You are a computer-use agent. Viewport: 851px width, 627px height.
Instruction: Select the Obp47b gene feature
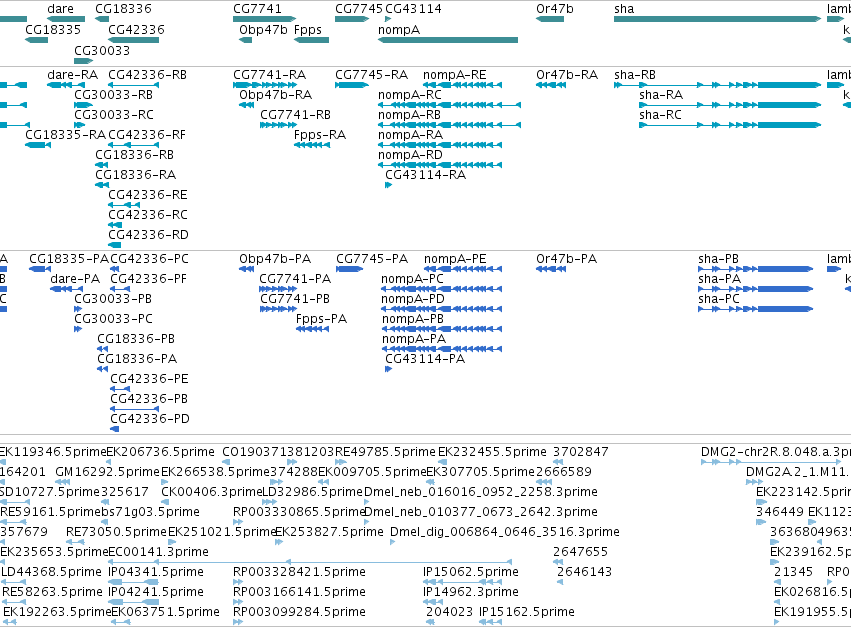point(245,40)
